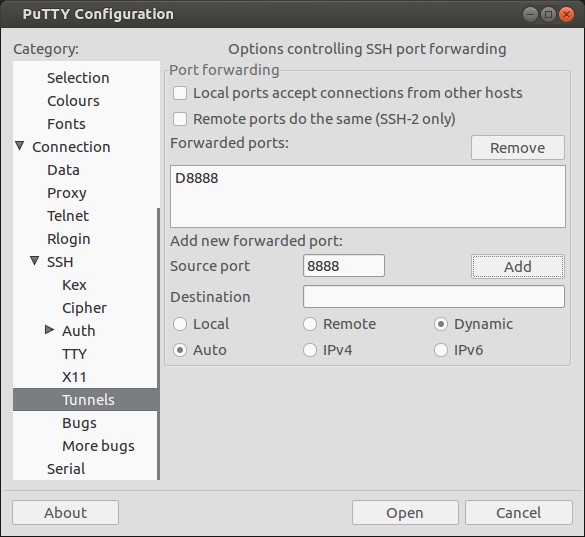Open the Serial category
Screen dimensions: 585x537
point(66,469)
